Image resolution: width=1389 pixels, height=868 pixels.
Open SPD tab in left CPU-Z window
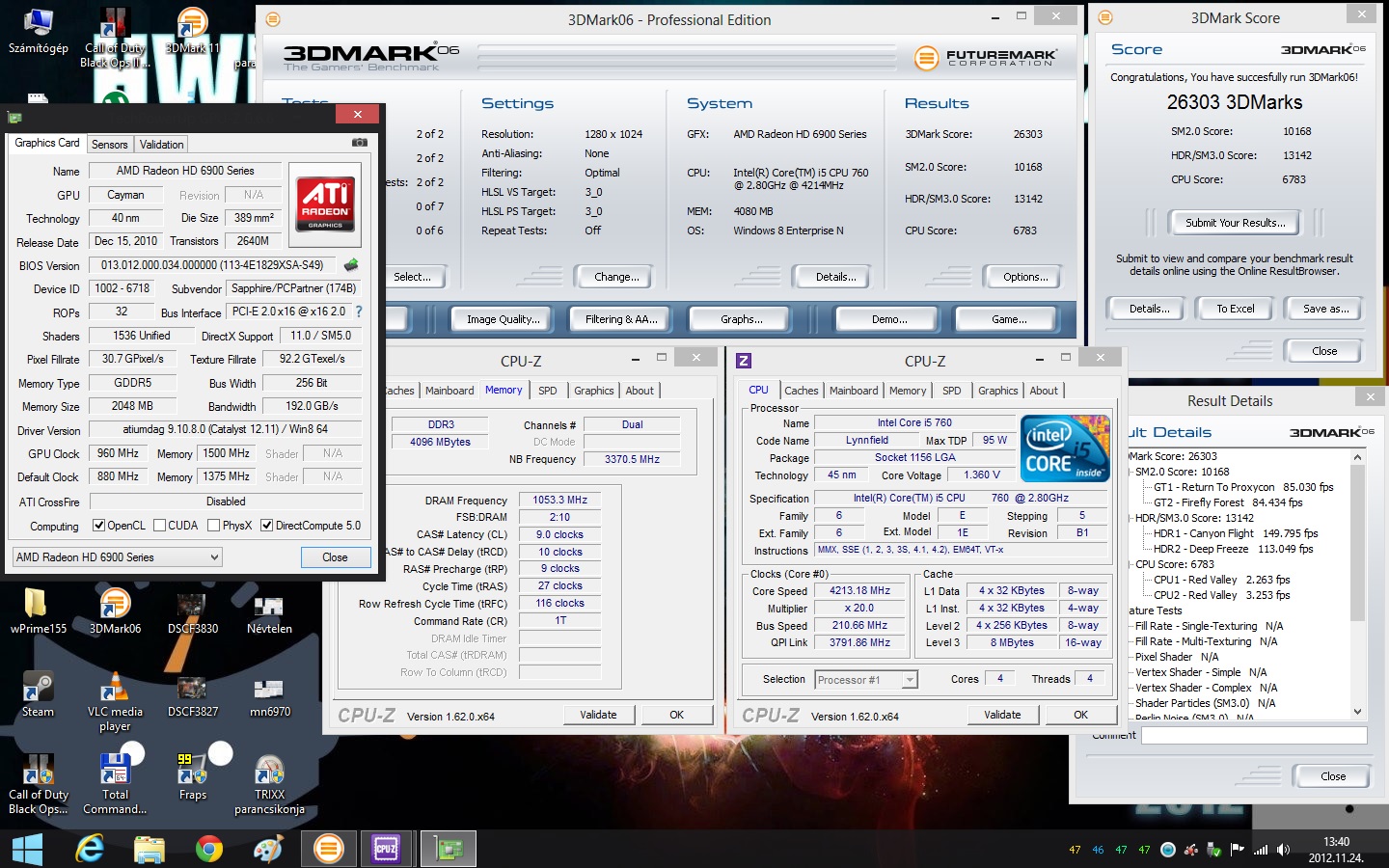coord(548,391)
